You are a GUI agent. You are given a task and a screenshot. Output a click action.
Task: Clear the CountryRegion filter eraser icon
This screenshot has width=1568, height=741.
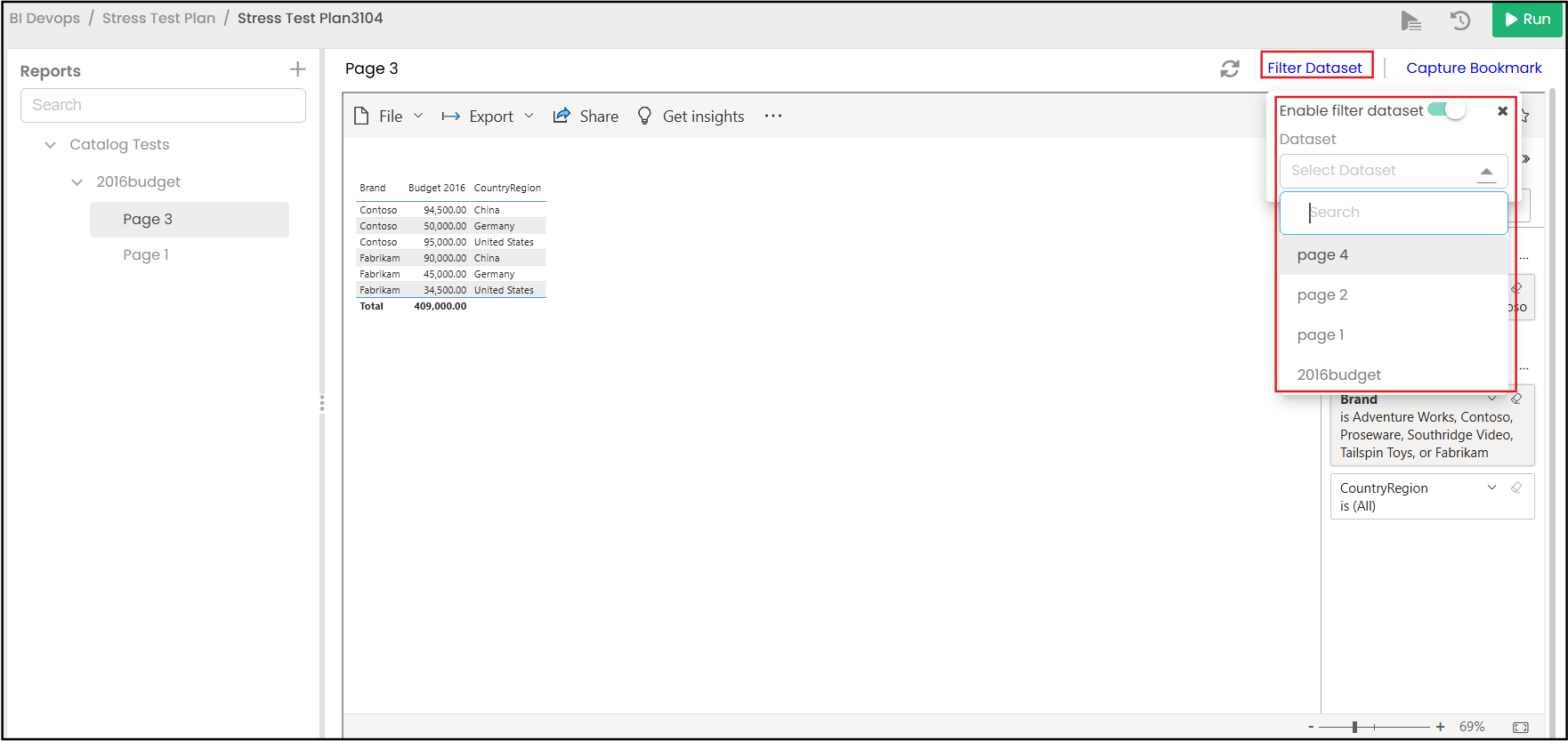click(1517, 487)
